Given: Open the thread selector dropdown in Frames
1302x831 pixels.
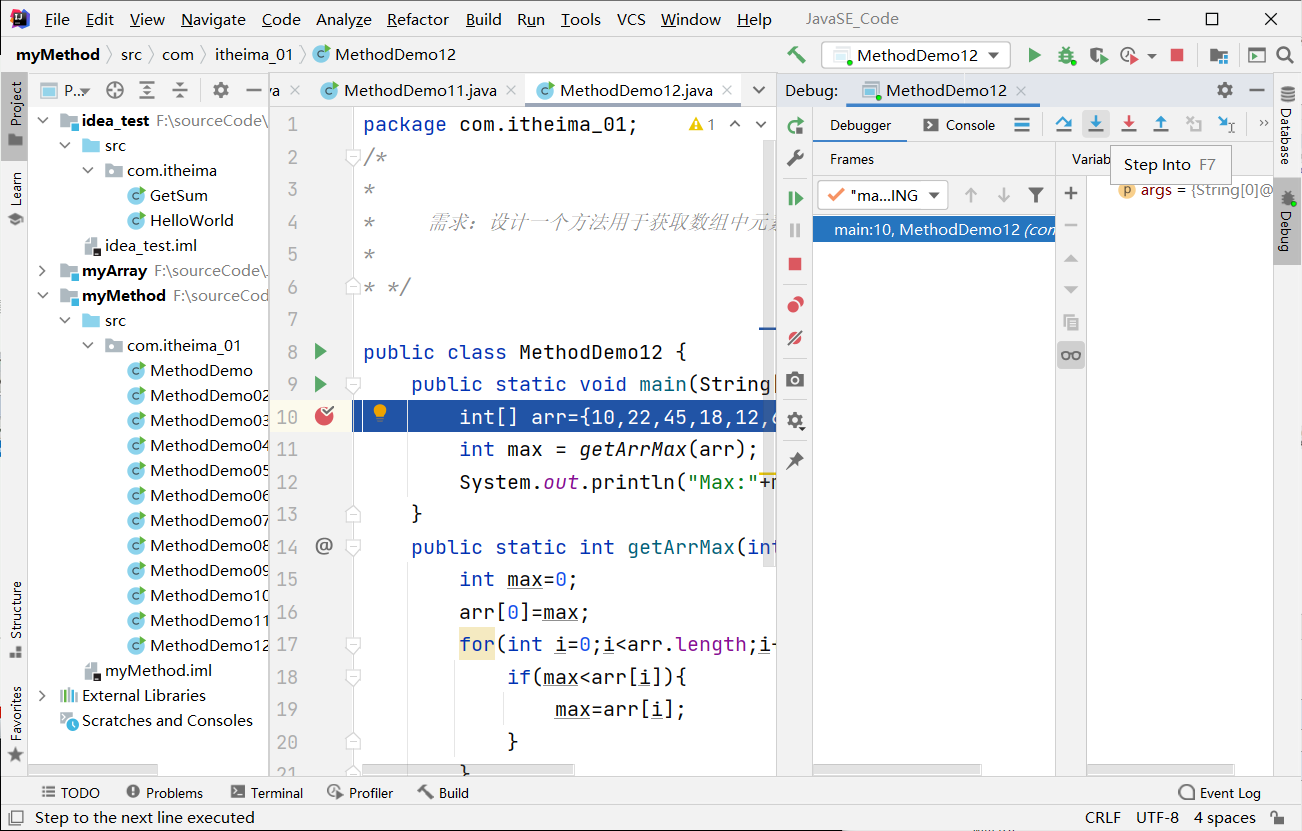Looking at the screenshot, I should (x=882, y=195).
